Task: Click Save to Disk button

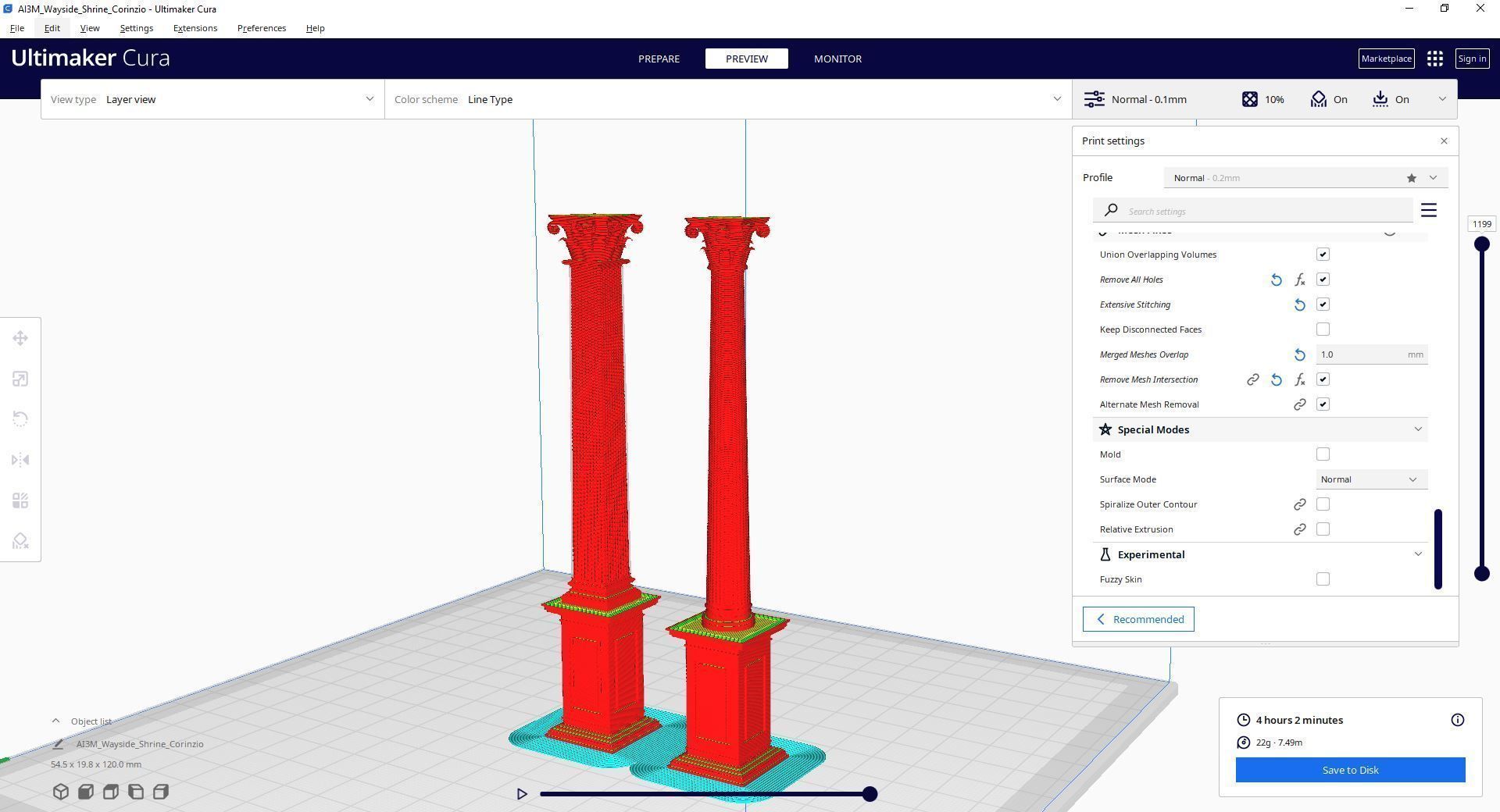Action: 1350,770
